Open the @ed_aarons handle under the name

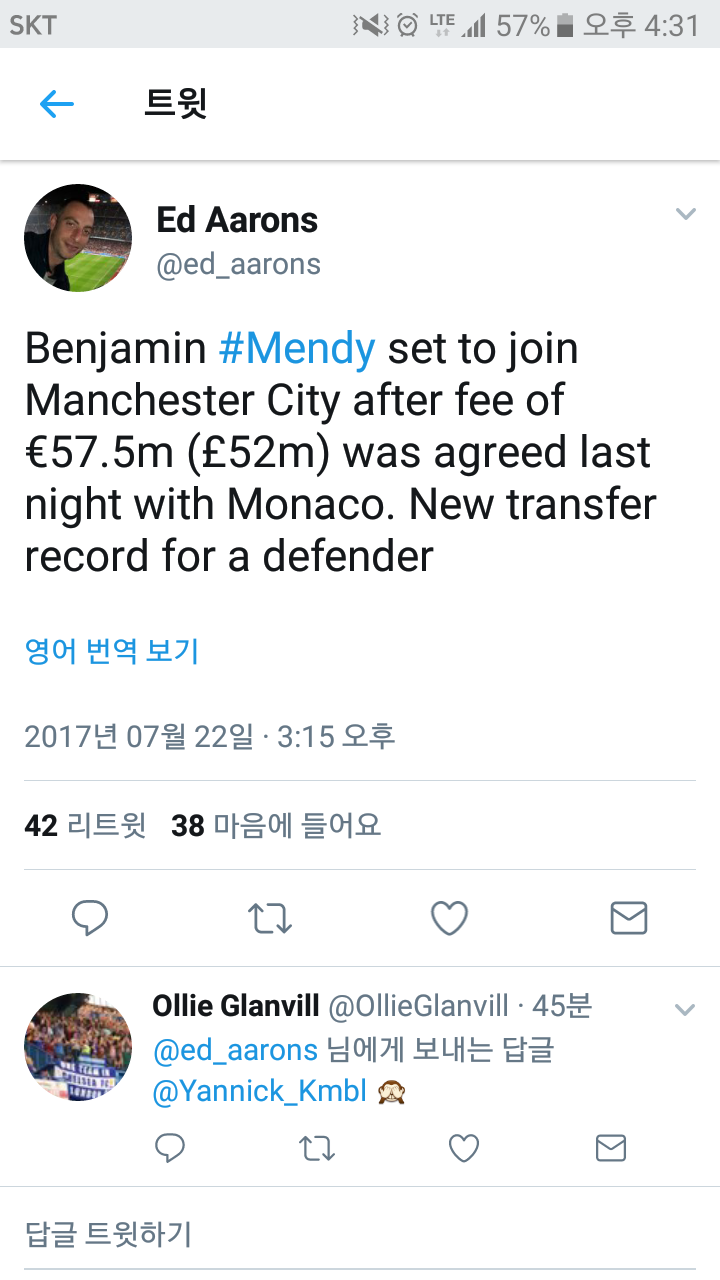point(239,264)
